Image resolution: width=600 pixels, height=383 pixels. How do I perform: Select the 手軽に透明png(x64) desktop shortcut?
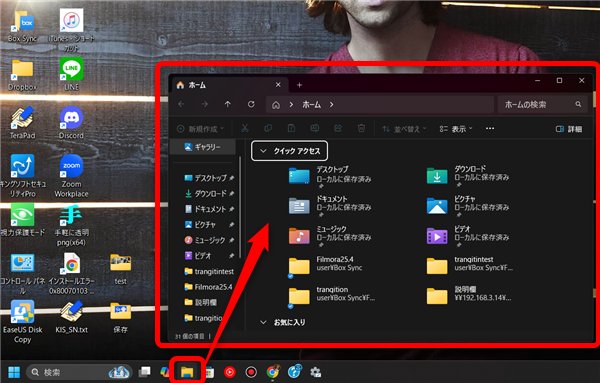tap(72, 226)
